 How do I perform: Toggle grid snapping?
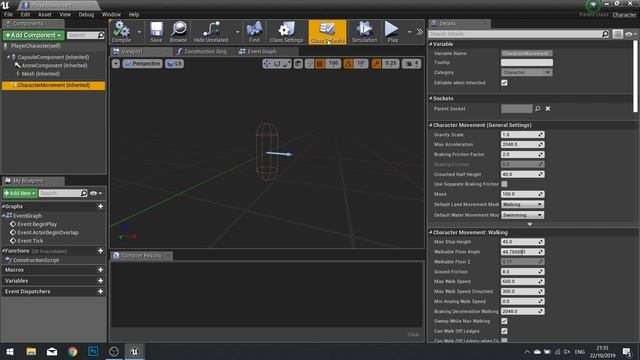point(320,64)
